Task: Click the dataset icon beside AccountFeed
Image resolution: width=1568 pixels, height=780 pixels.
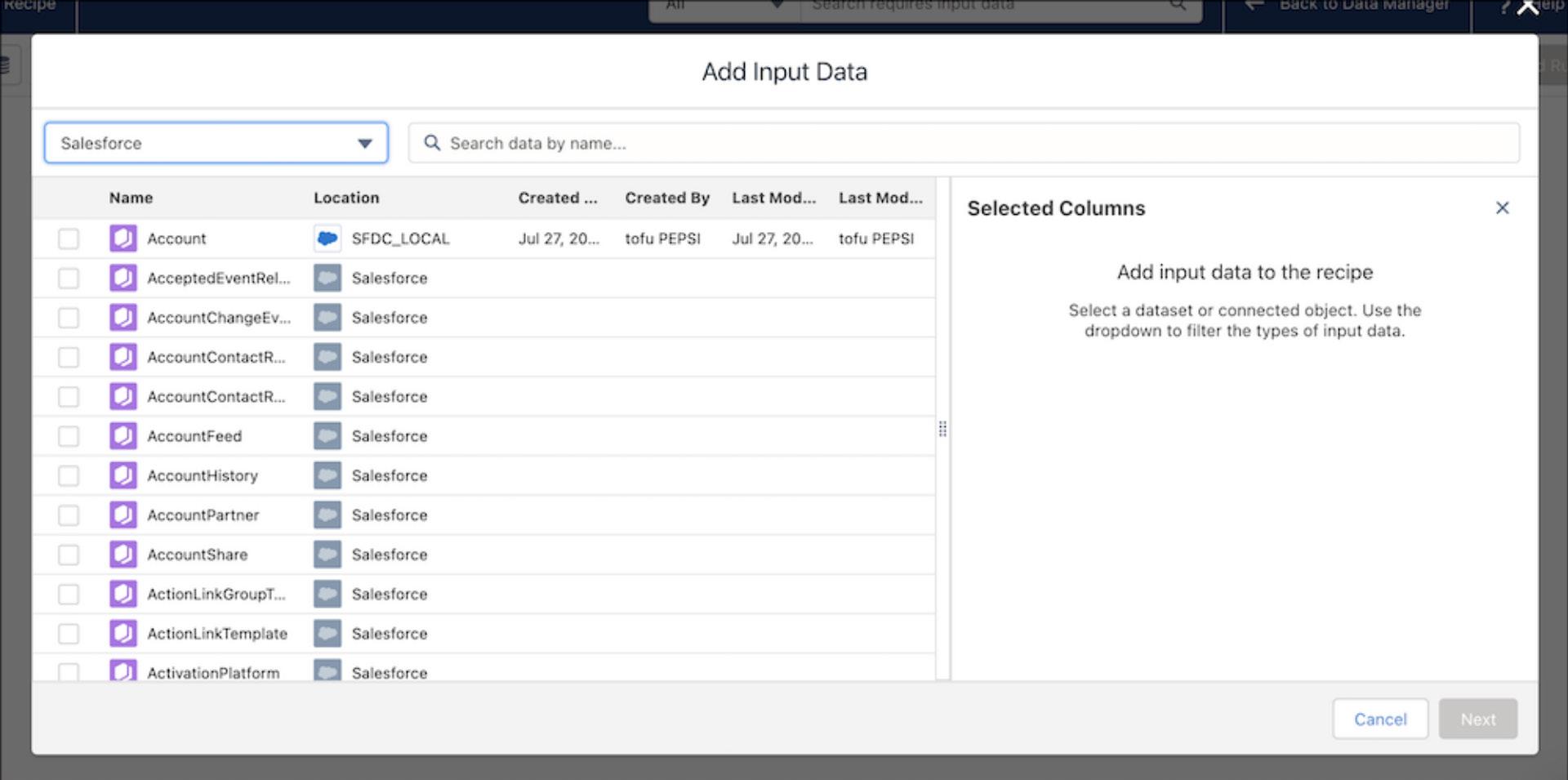Action: [x=123, y=436]
